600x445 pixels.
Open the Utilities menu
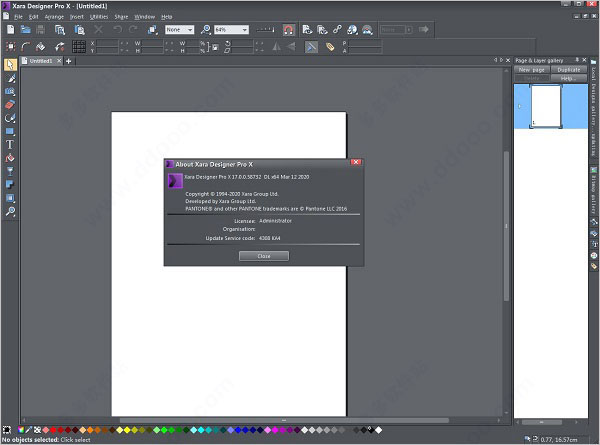(x=99, y=17)
